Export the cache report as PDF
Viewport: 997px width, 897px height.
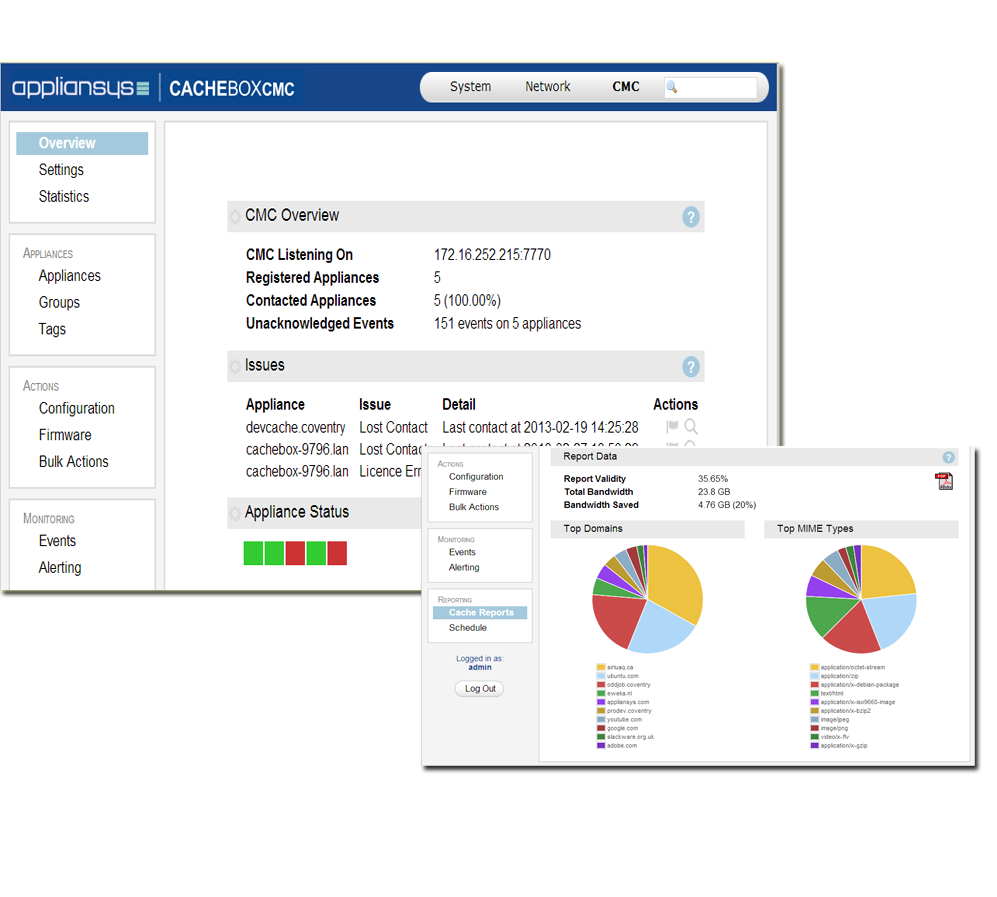(x=944, y=481)
